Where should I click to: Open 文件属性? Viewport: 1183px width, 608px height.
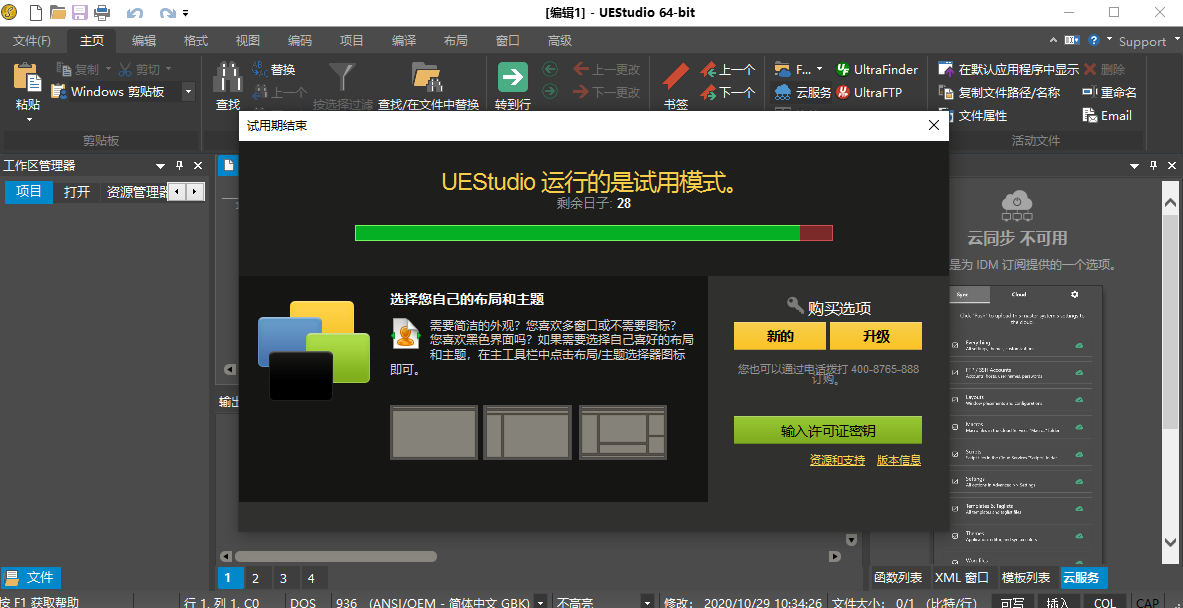[973, 115]
